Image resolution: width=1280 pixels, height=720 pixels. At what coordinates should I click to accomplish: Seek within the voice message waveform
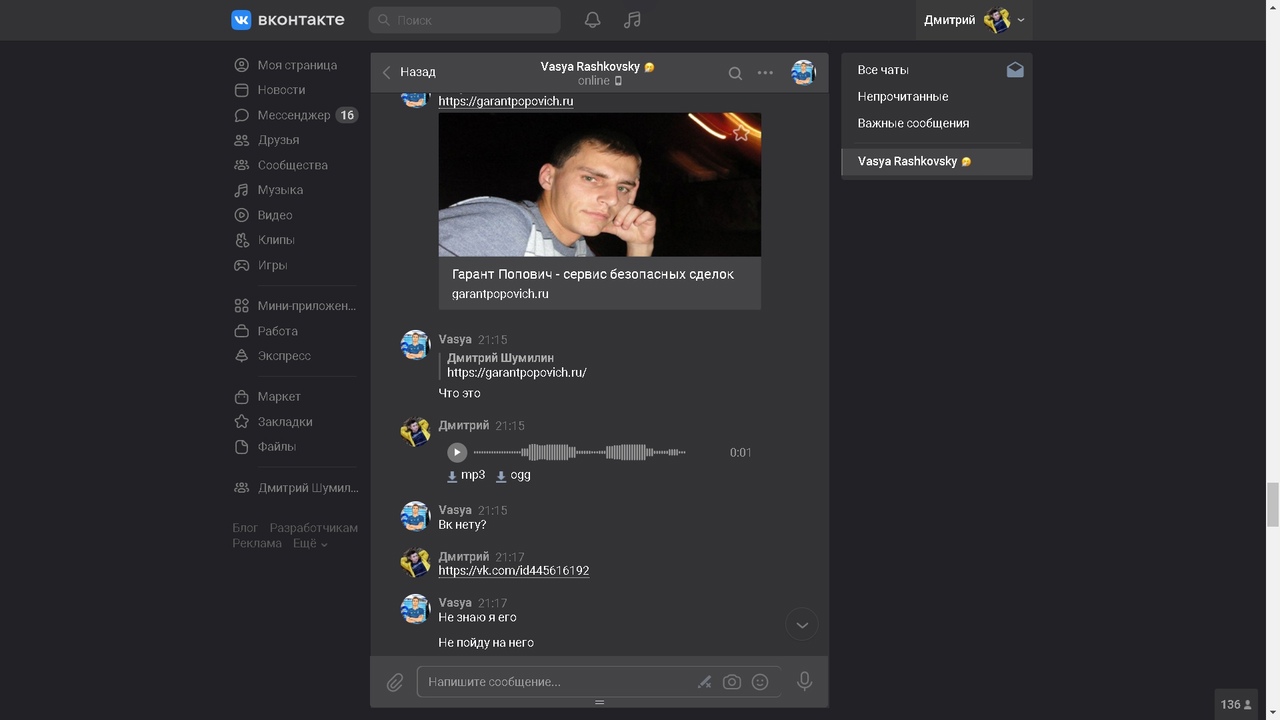(580, 452)
